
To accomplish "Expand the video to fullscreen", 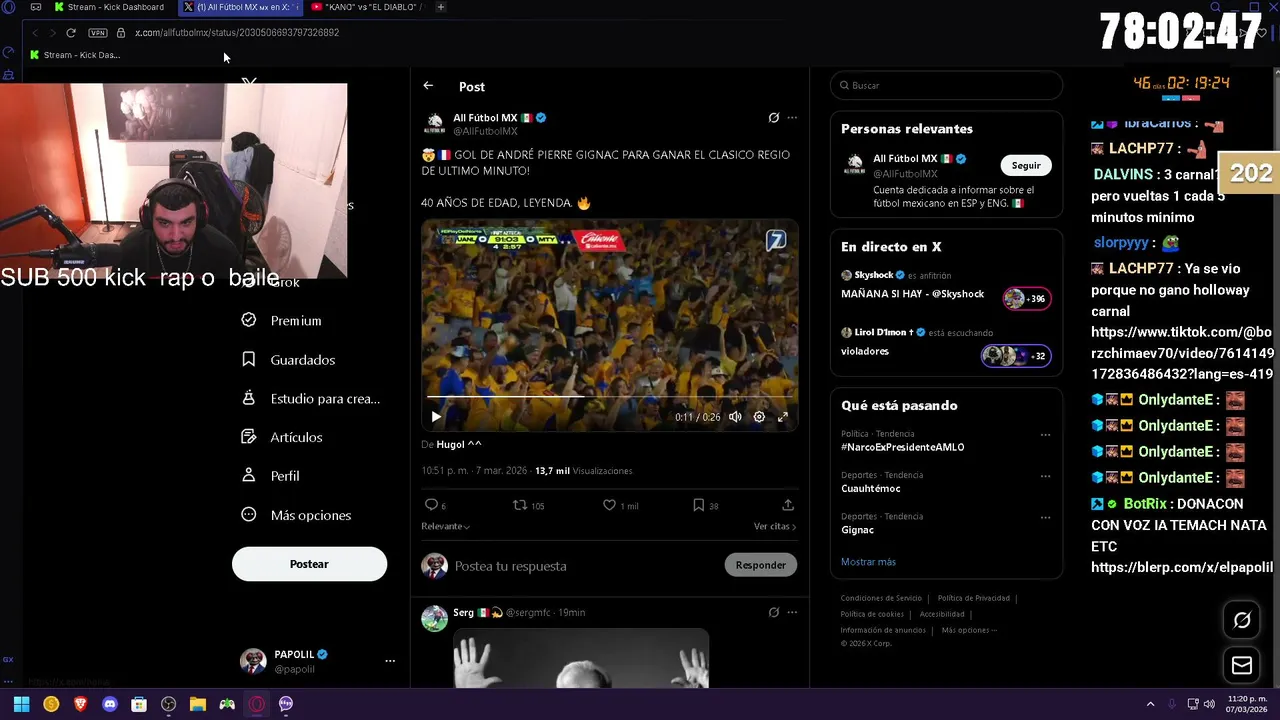I will point(783,417).
